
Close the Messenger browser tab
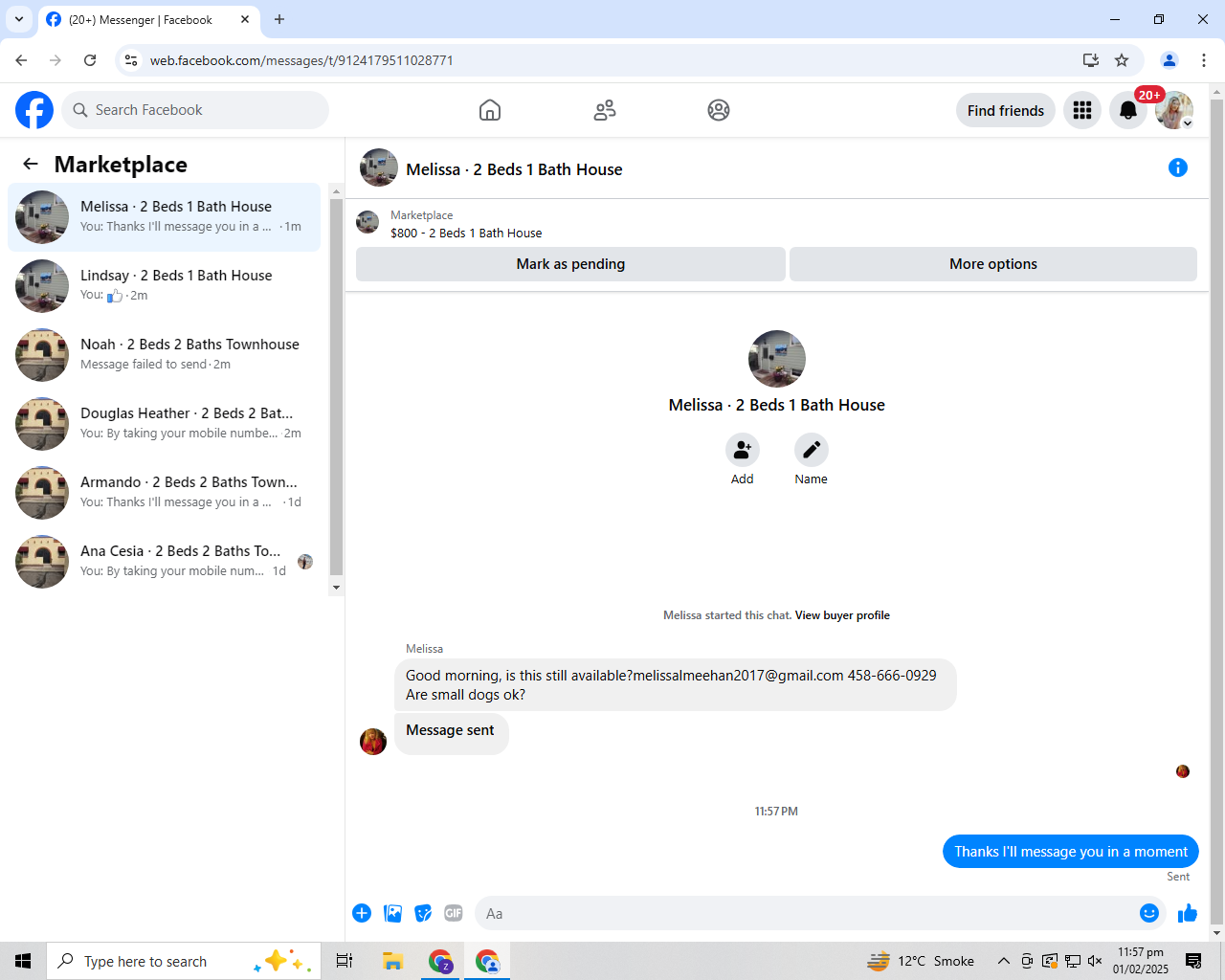245,19
